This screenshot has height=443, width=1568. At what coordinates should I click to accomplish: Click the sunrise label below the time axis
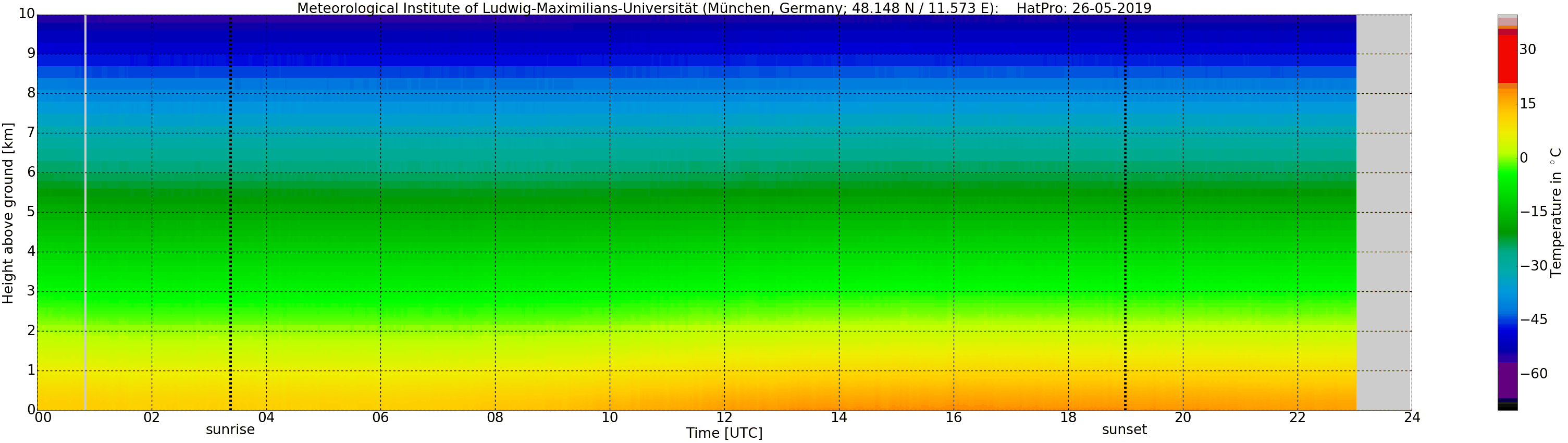point(230,429)
